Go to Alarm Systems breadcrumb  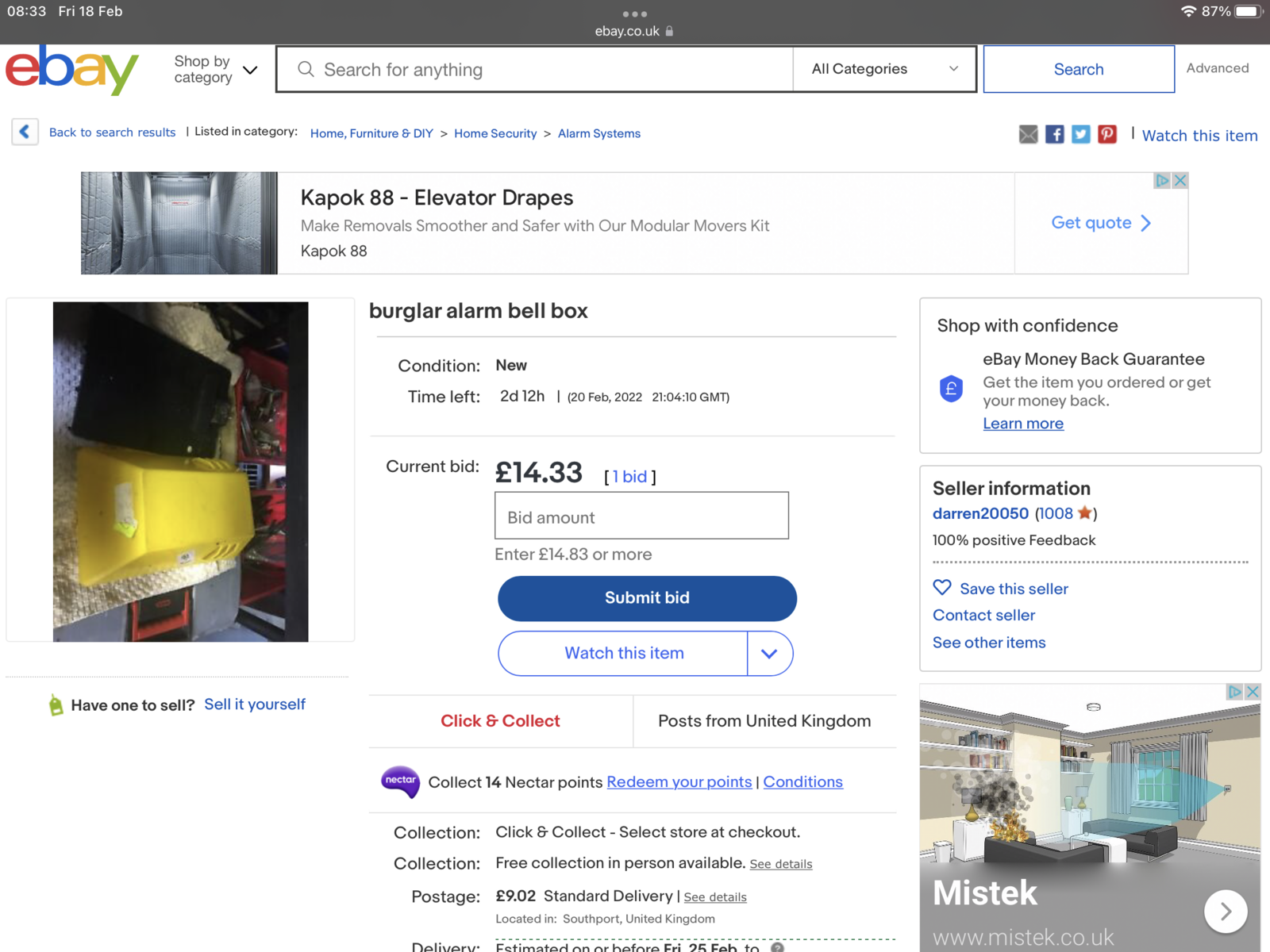[x=598, y=133]
